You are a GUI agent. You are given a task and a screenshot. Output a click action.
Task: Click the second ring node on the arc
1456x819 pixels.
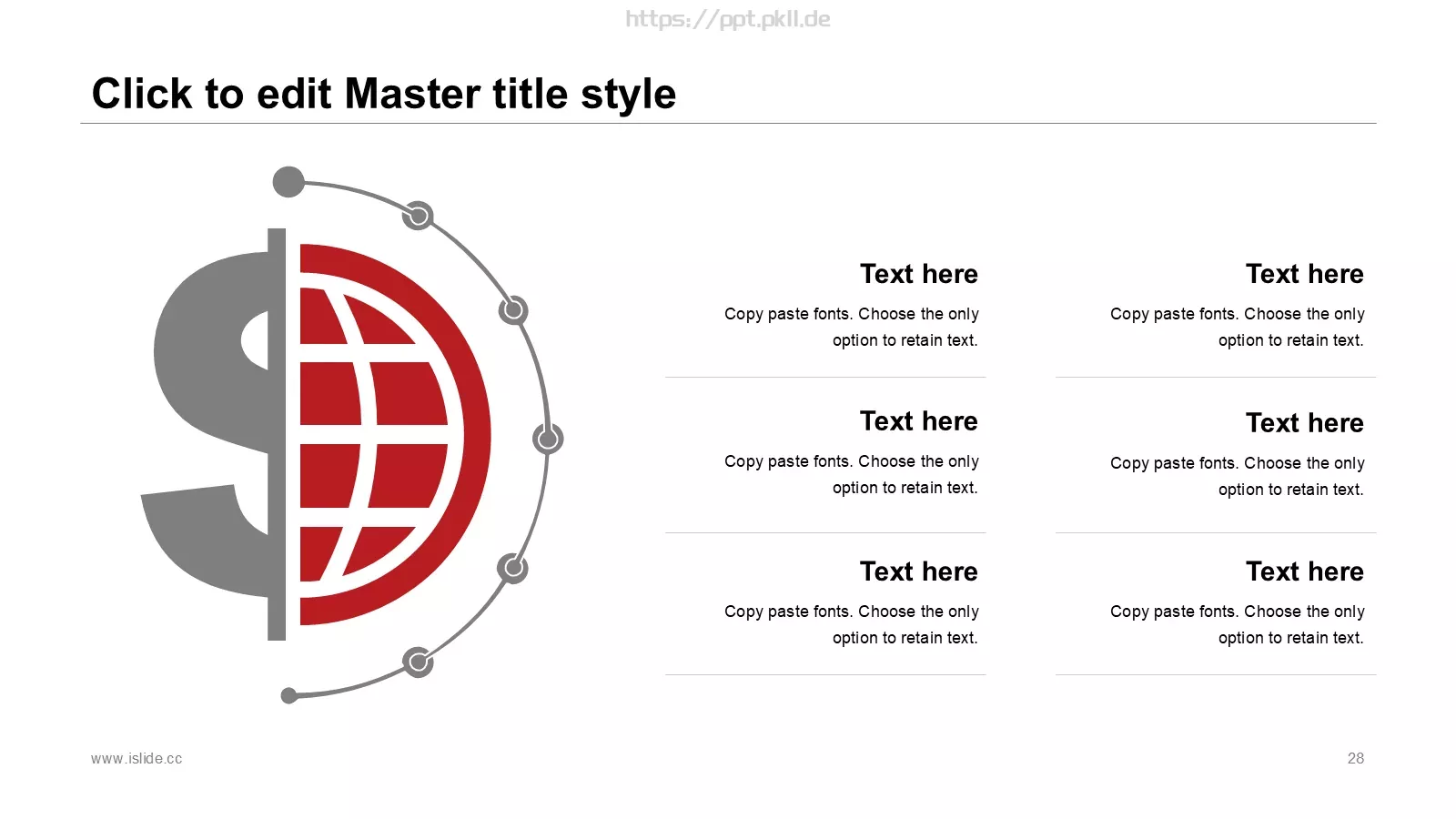coord(513,310)
